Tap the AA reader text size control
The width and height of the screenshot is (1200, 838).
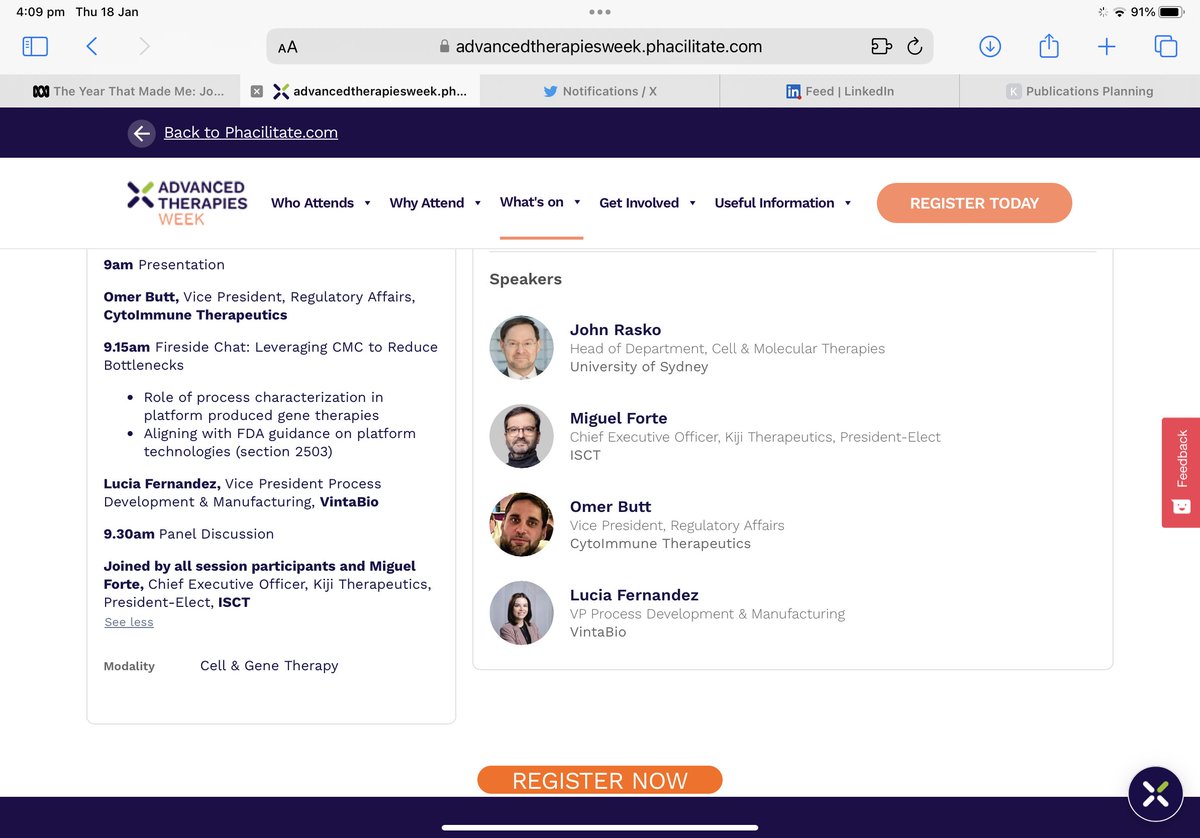(x=288, y=47)
